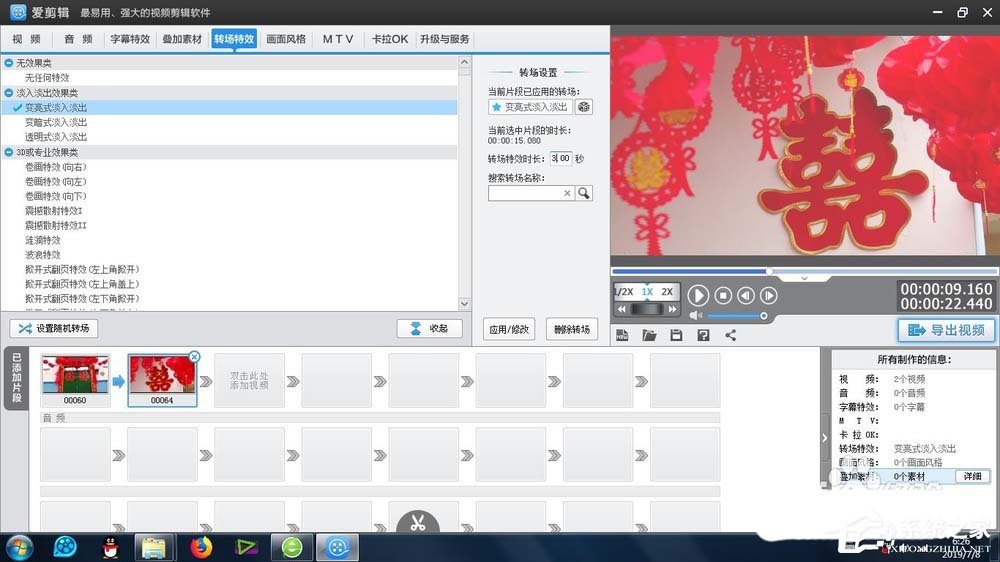Open the Windows Start menu

tap(19, 547)
